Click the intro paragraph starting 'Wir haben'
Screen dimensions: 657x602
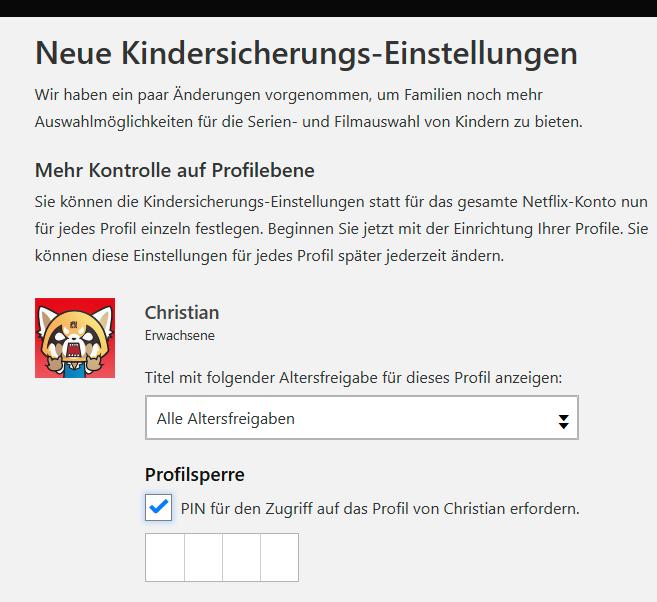[308, 108]
